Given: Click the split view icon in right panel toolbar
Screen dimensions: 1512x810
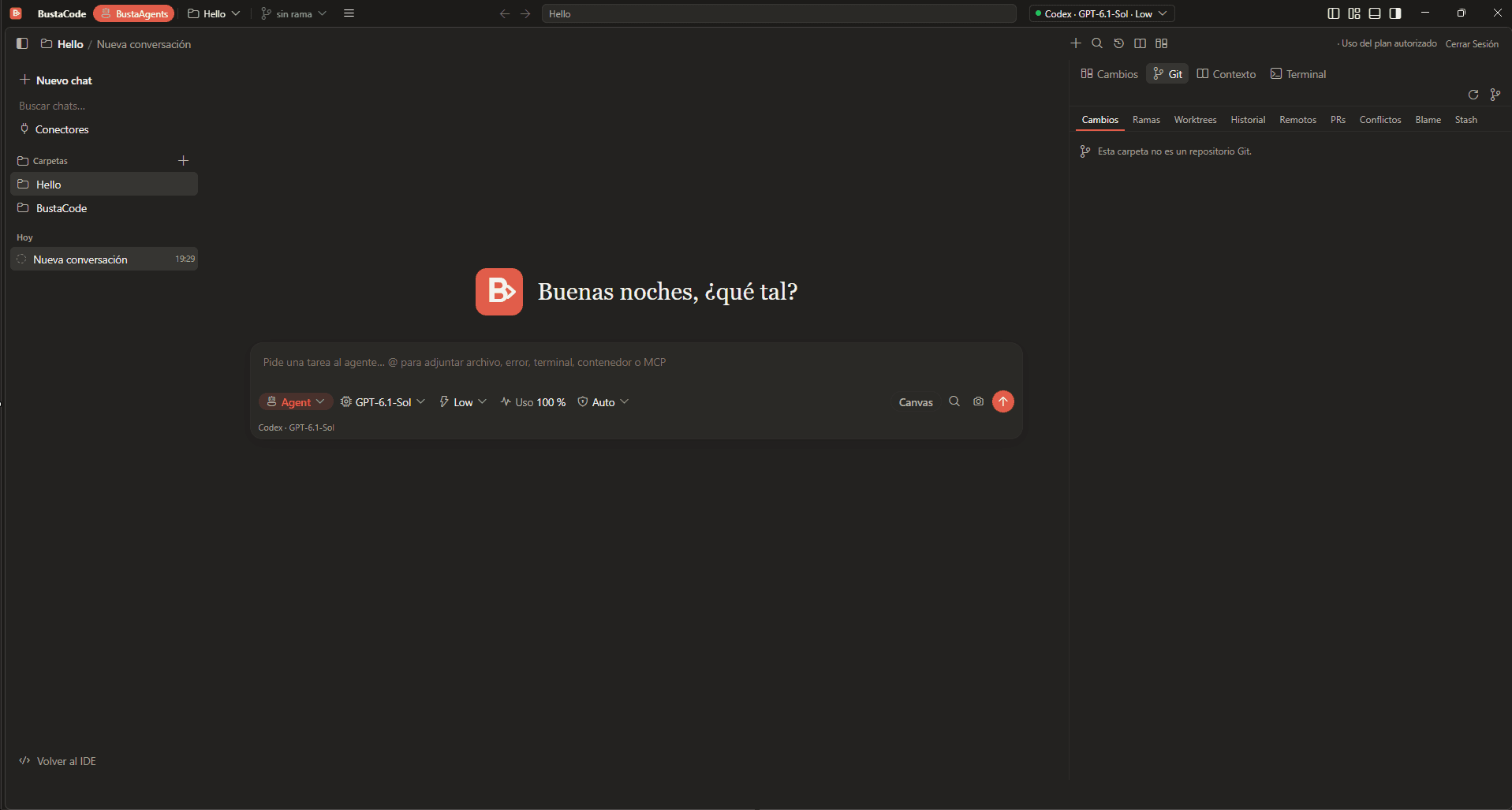Looking at the screenshot, I should pos(1140,43).
